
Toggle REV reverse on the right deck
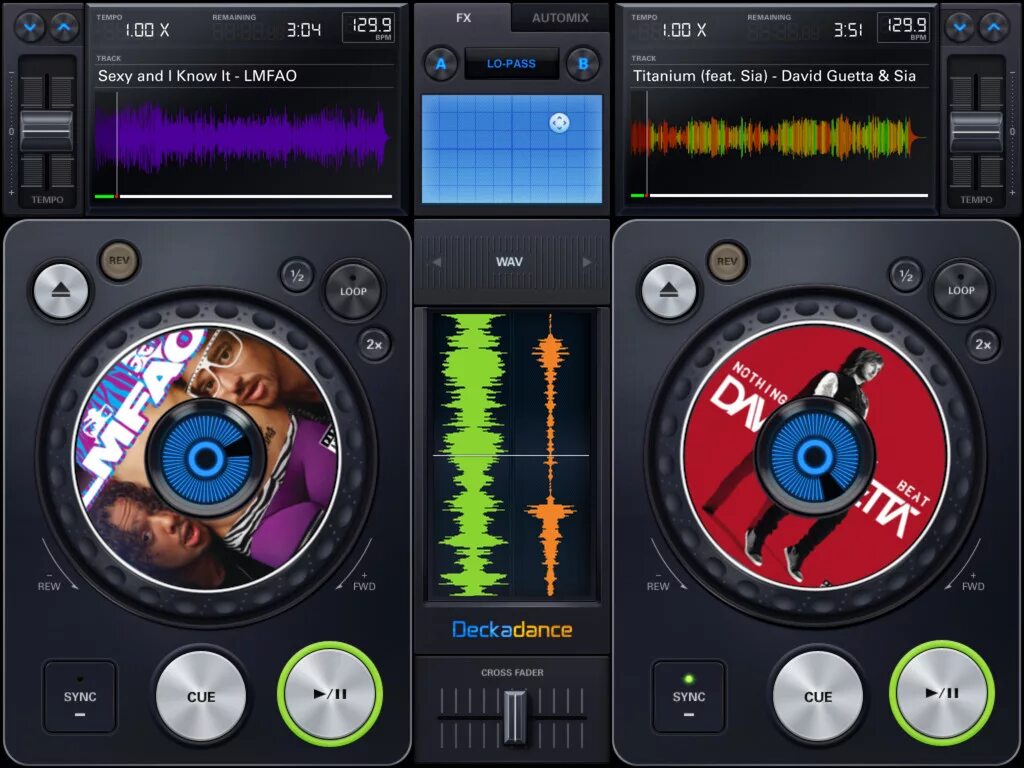[x=727, y=261]
